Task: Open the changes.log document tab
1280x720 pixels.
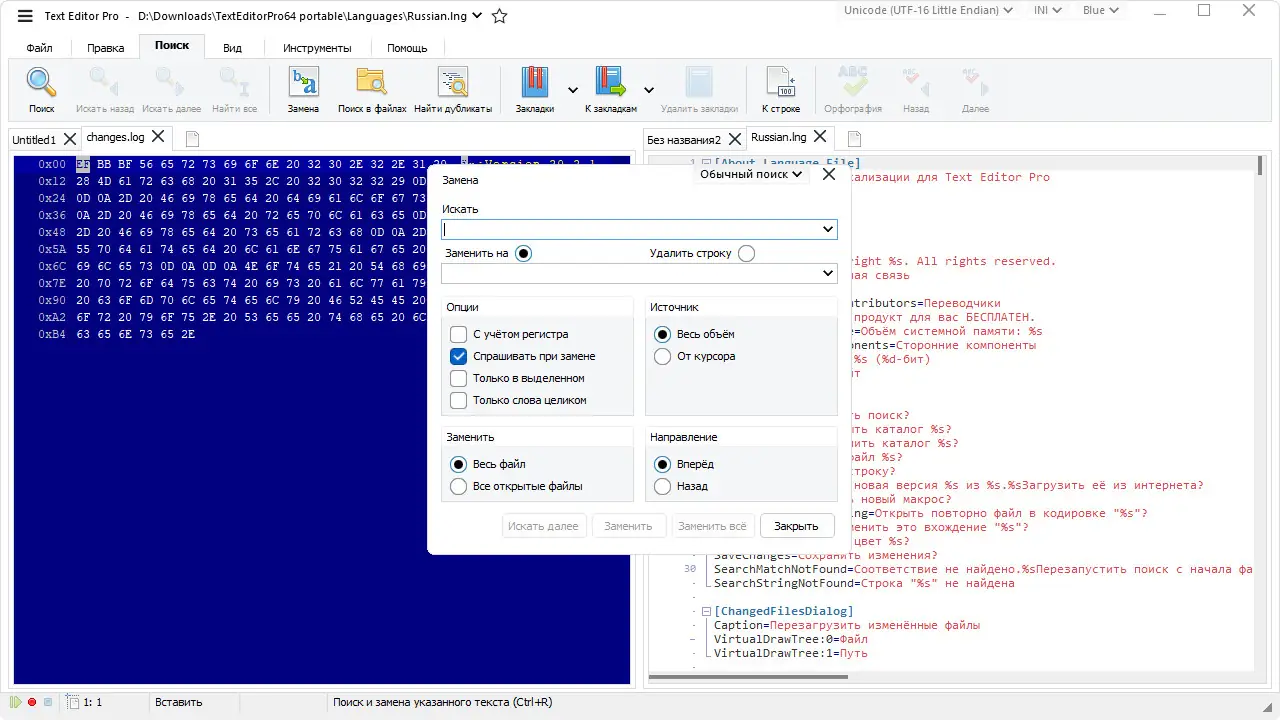Action: click(x=114, y=137)
